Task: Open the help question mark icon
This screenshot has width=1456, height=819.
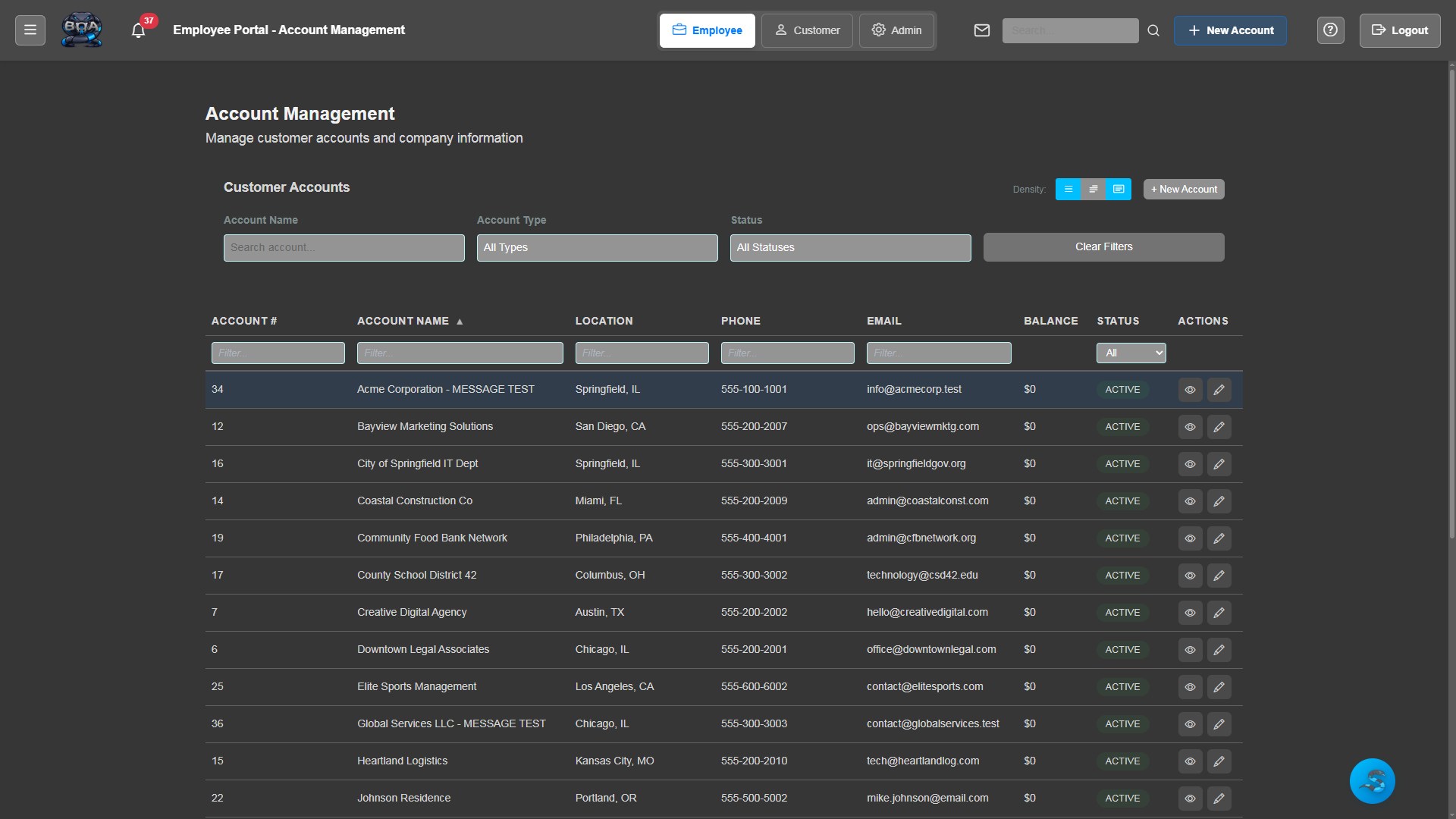Action: [x=1331, y=30]
